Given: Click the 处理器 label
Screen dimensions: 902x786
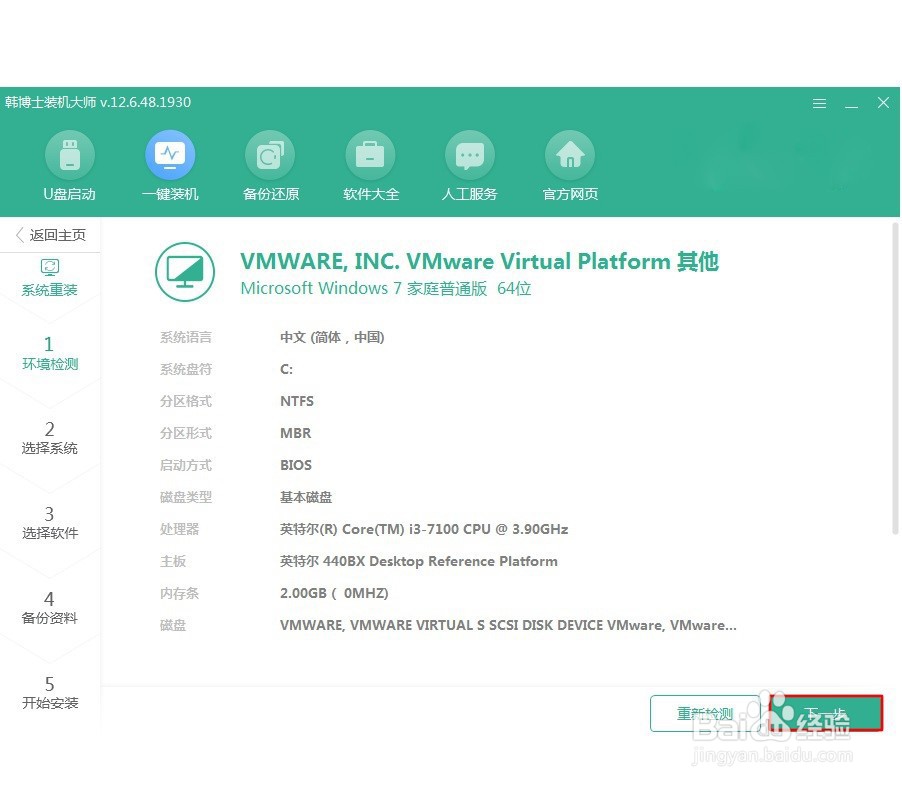Looking at the screenshot, I should (x=179, y=529).
